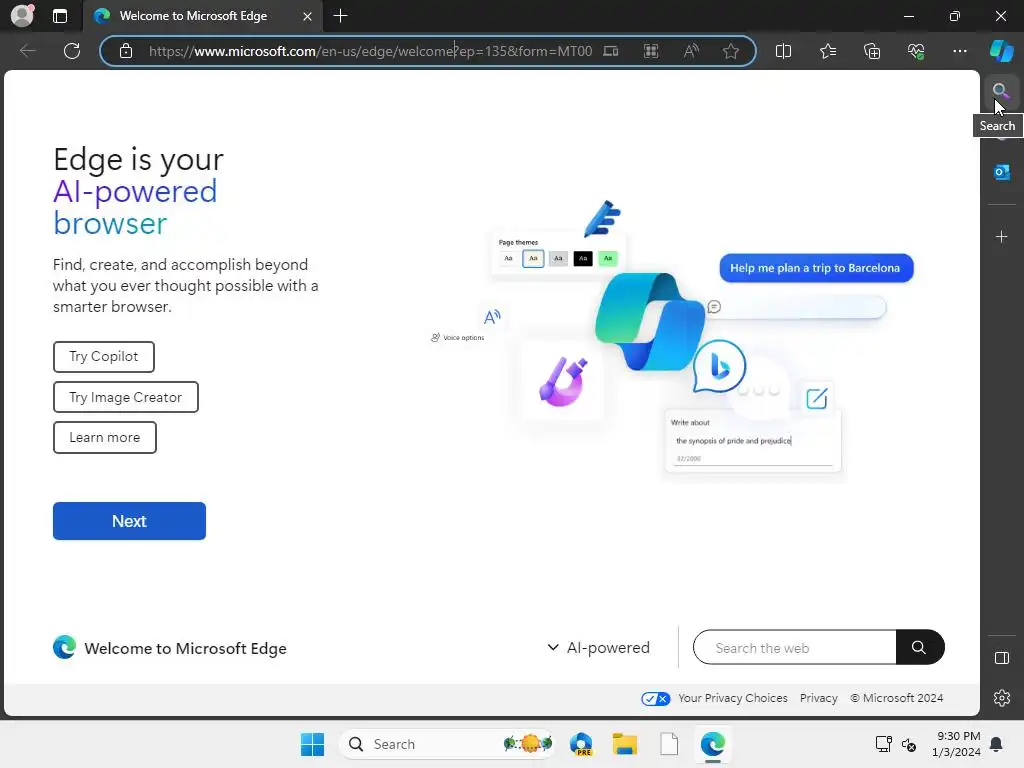Open File Explorer from taskbar

click(x=624, y=744)
